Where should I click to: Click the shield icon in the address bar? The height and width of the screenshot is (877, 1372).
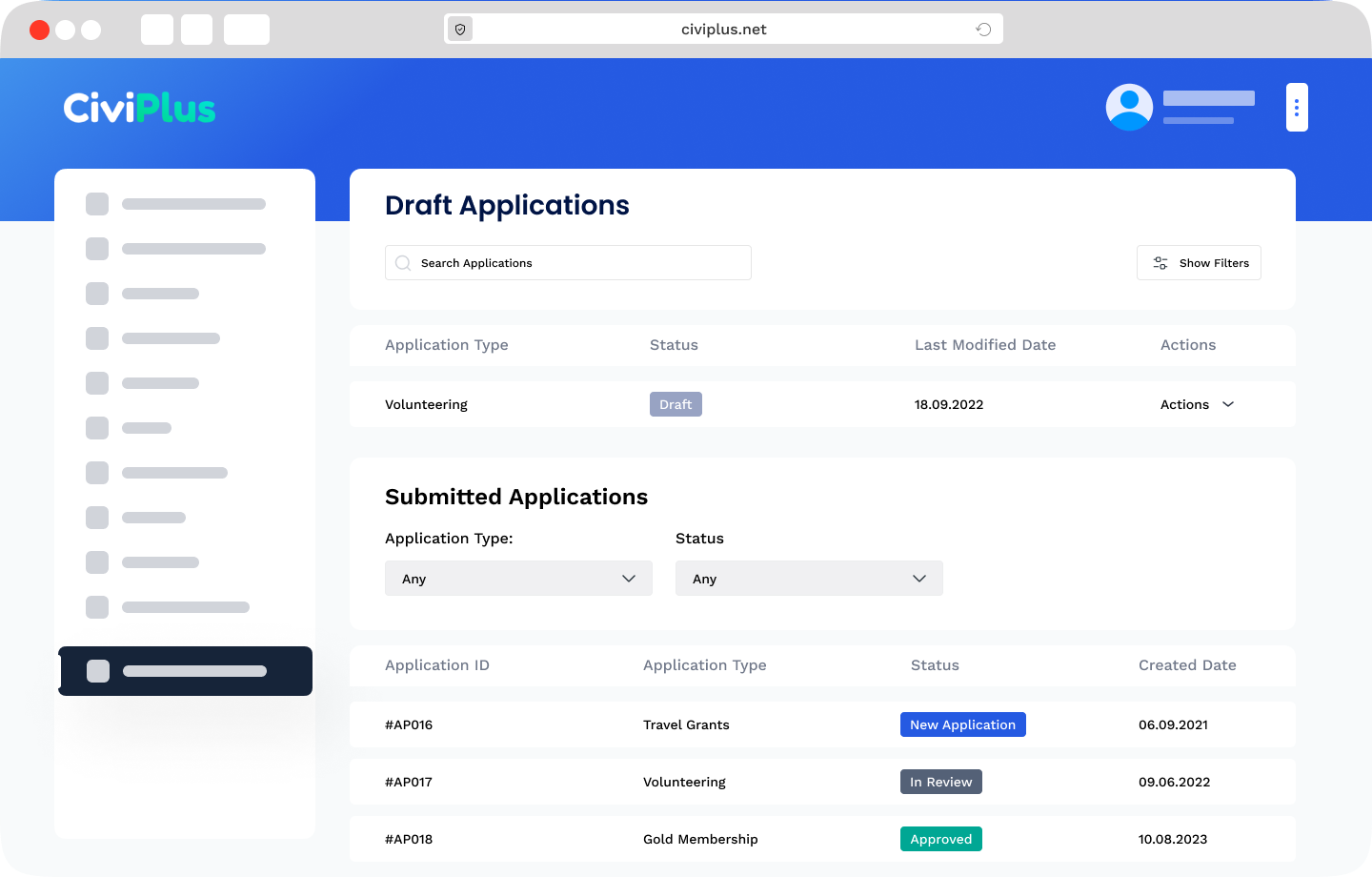click(459, 29)
